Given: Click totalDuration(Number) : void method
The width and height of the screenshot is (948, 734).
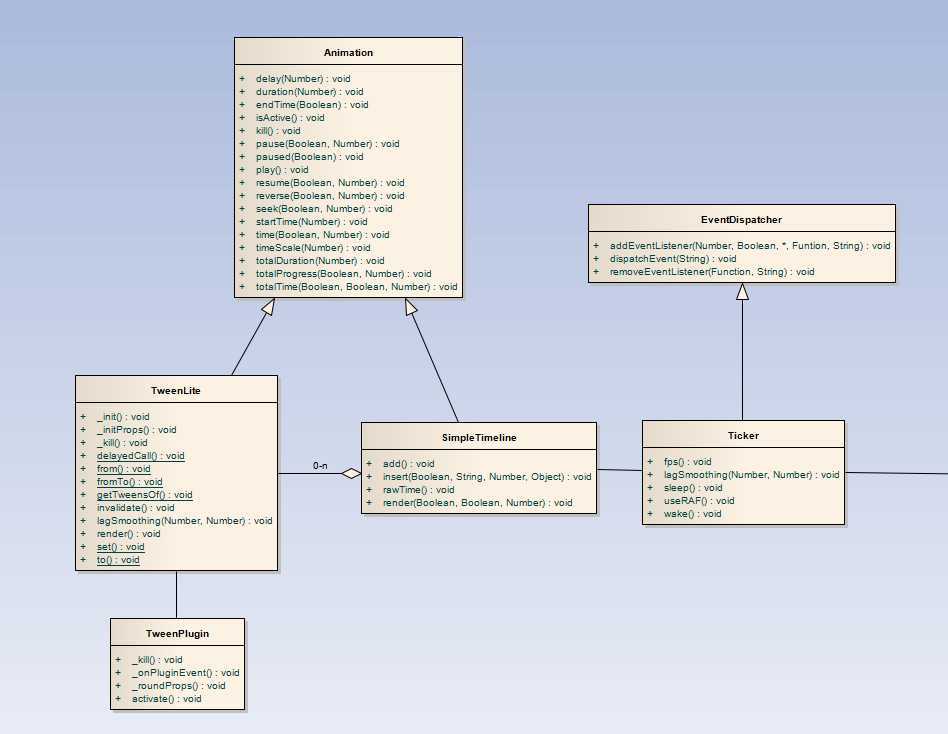Looking at the screenshot, I should click(320, 261).
